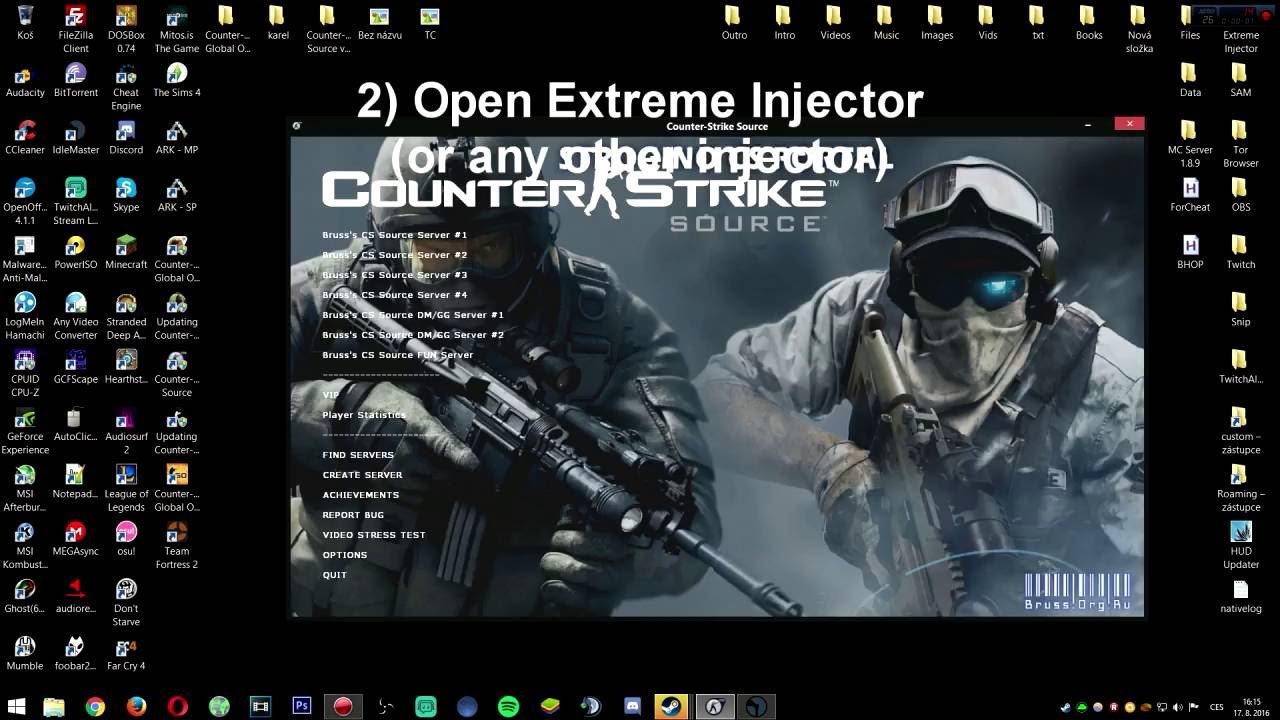Open HUD Updater desktop icon
The width and height of the screenshot is (1280, 720).
click(x=1241, y=544)
